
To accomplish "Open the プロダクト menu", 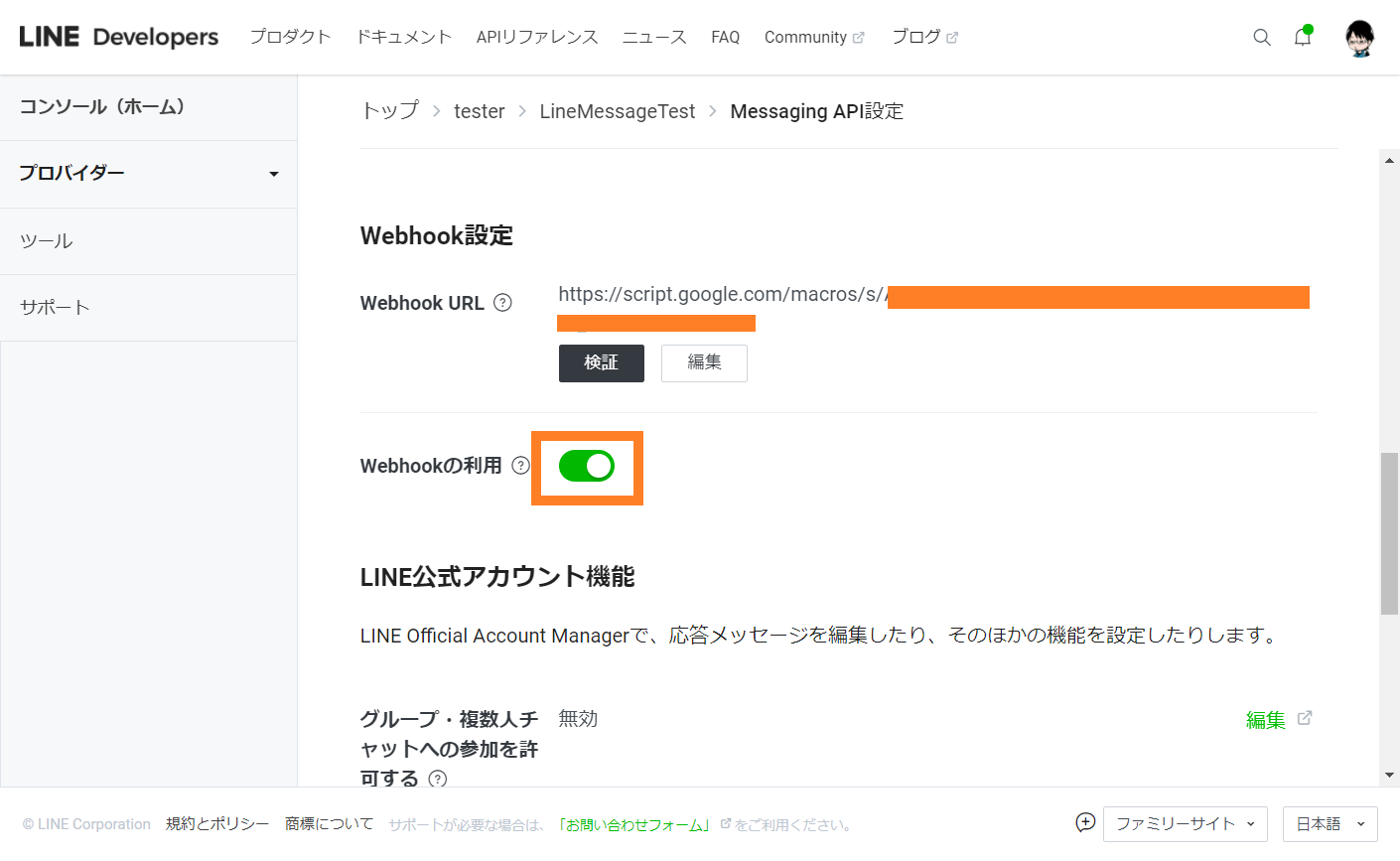I will [x=291, y=37].
